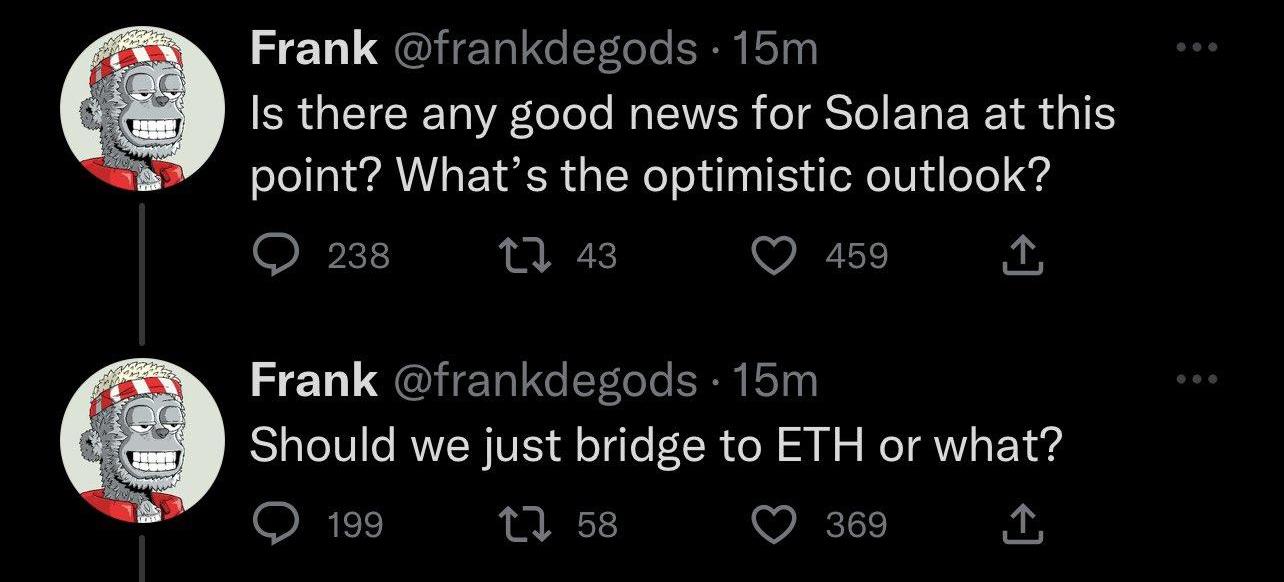This screenshot has width=1284, height=582.
Task: Click the 15m timestamp on the ETH tweet
Action: 775,380
